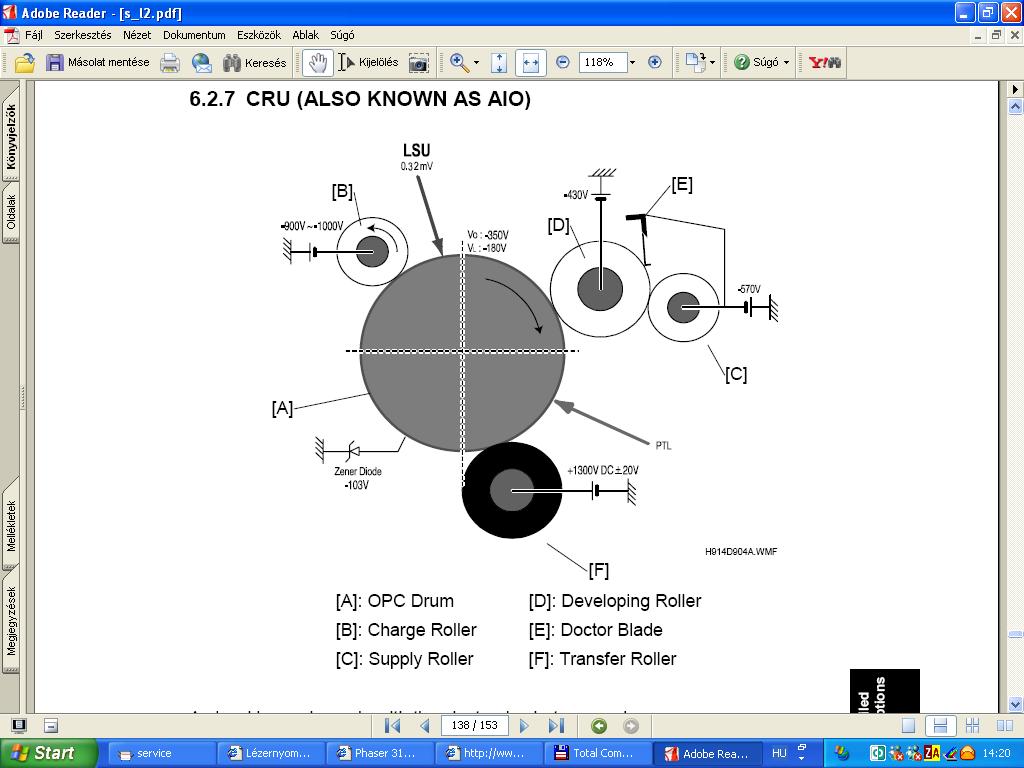Click the 118% zoom input field
Screen dimensions: 1024x768
click(602, 63)
